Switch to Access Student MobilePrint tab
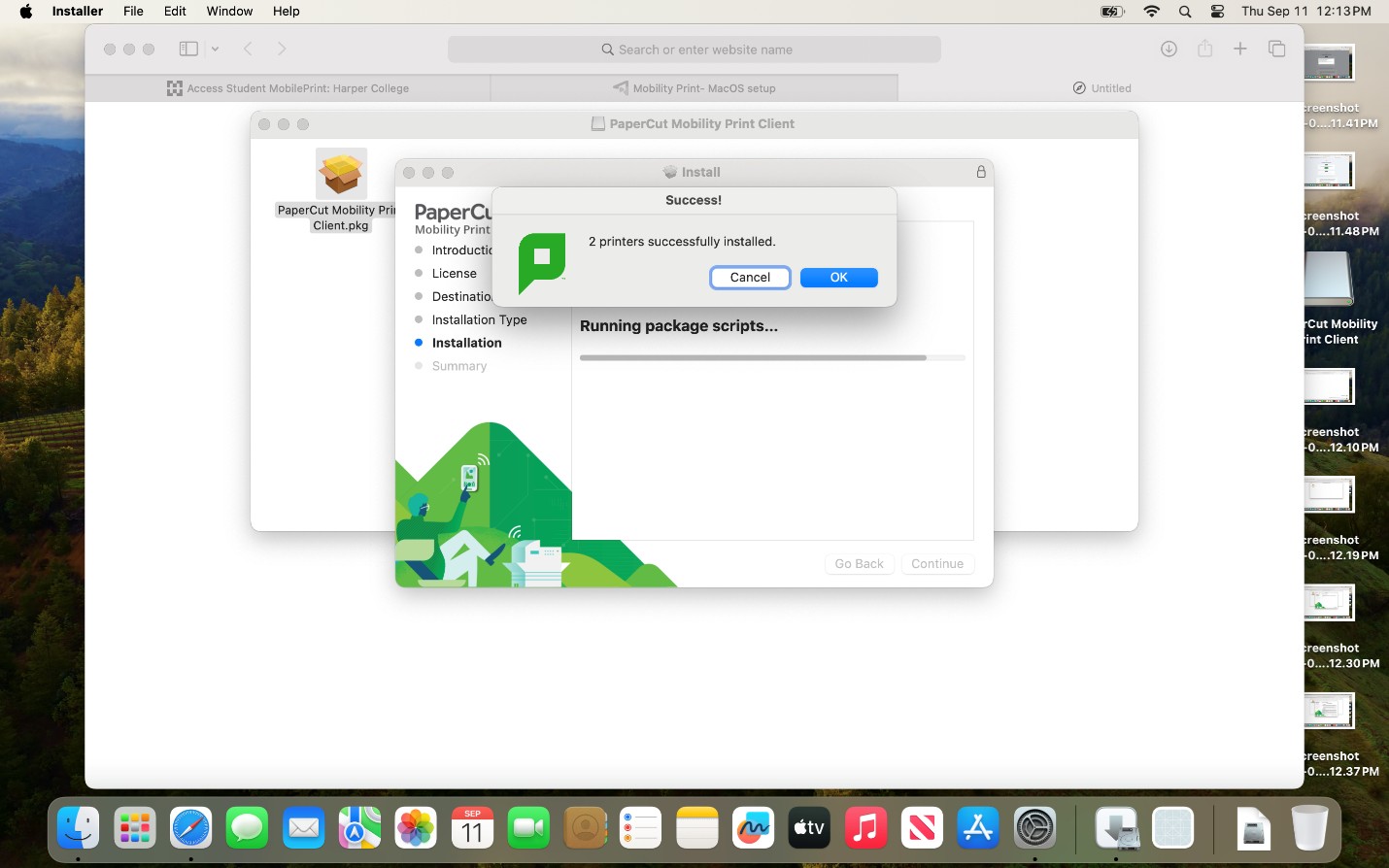The image size is (1389, 868). [x=288, y=88]
